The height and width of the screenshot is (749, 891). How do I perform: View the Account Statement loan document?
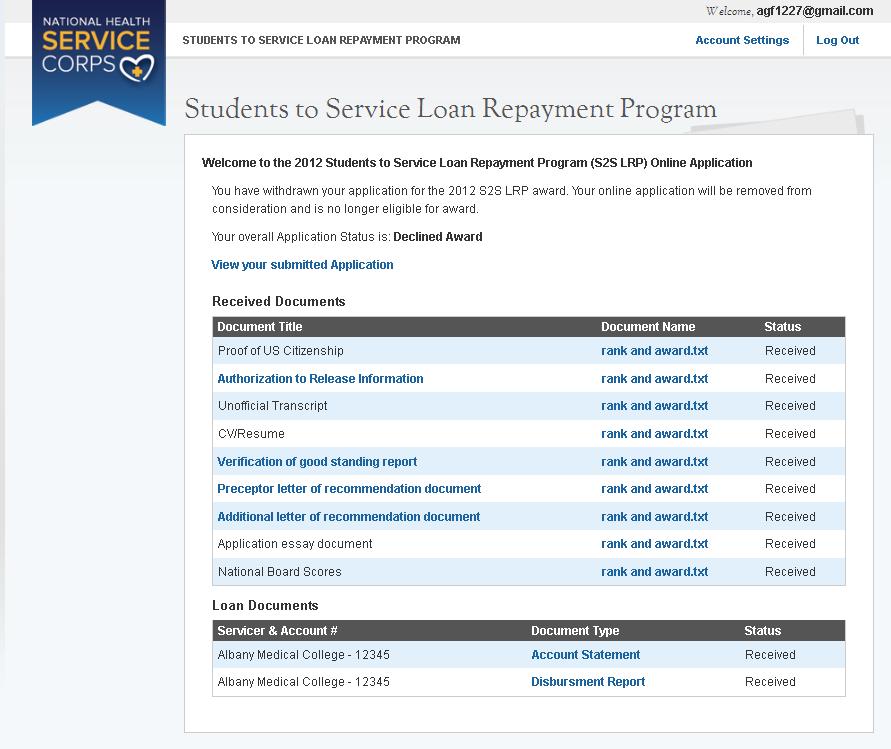point(585,655)
